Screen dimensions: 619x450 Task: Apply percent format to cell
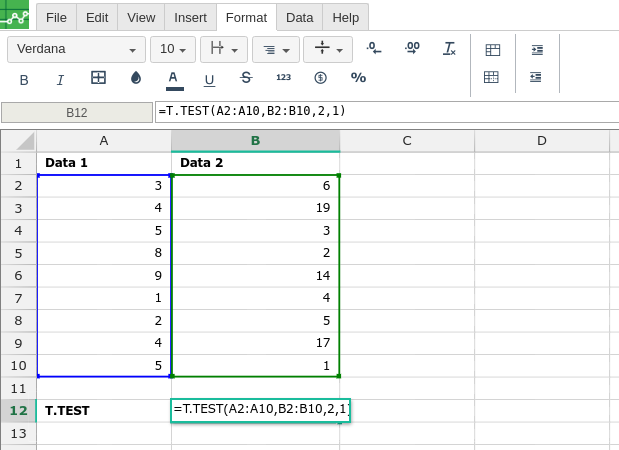358,78
